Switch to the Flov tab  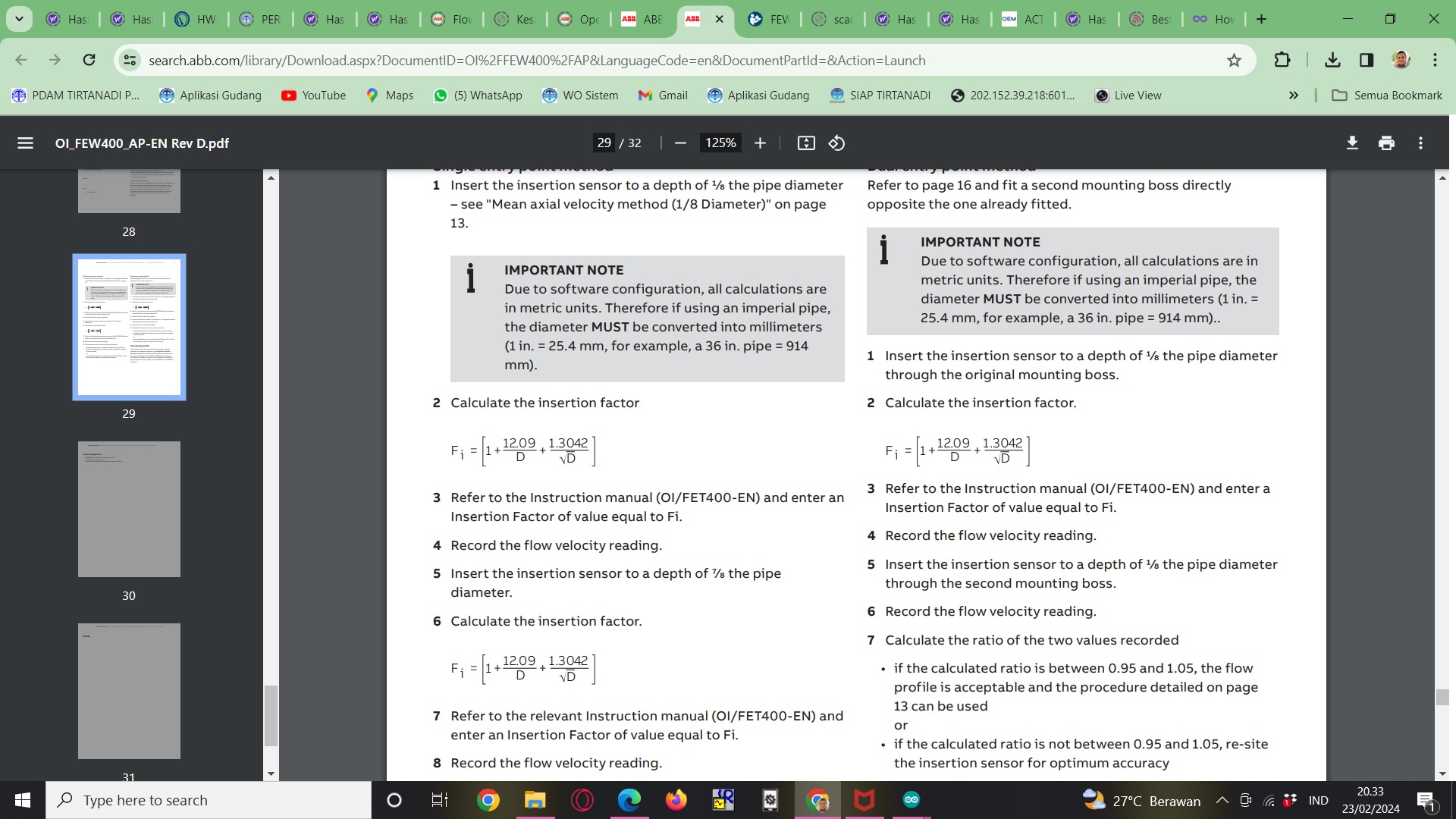point(451,19)
